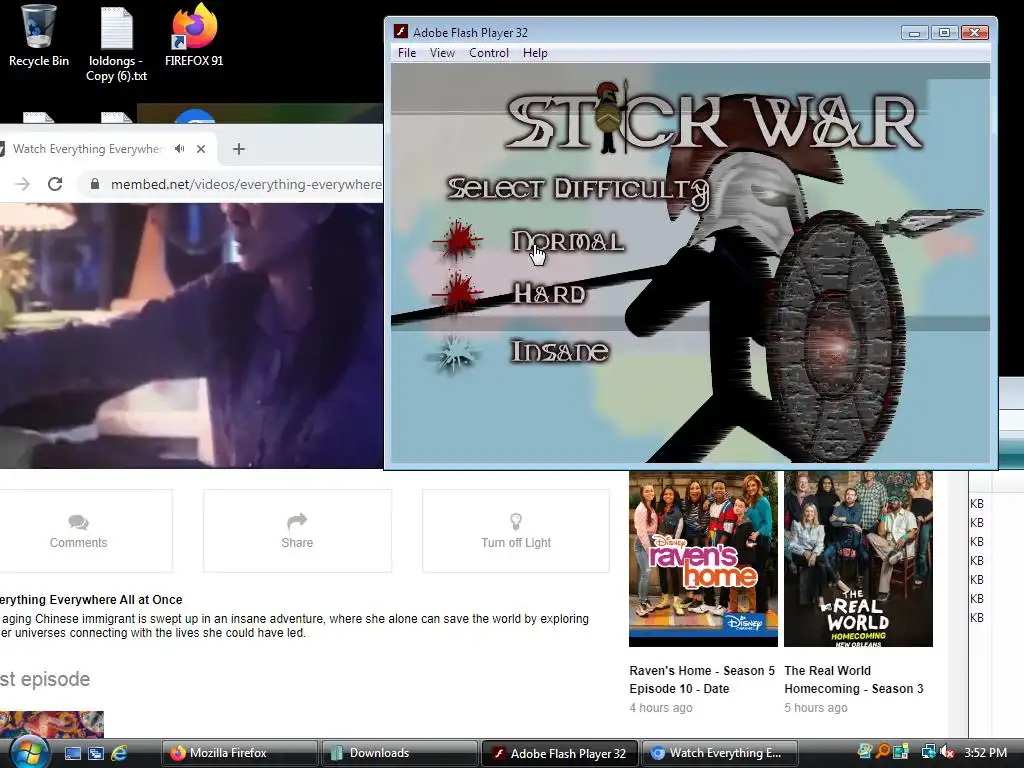Screen dimensions: 1024x768
Task: Choose Hard difficulty in Stick War
Action: coord(549,294)
